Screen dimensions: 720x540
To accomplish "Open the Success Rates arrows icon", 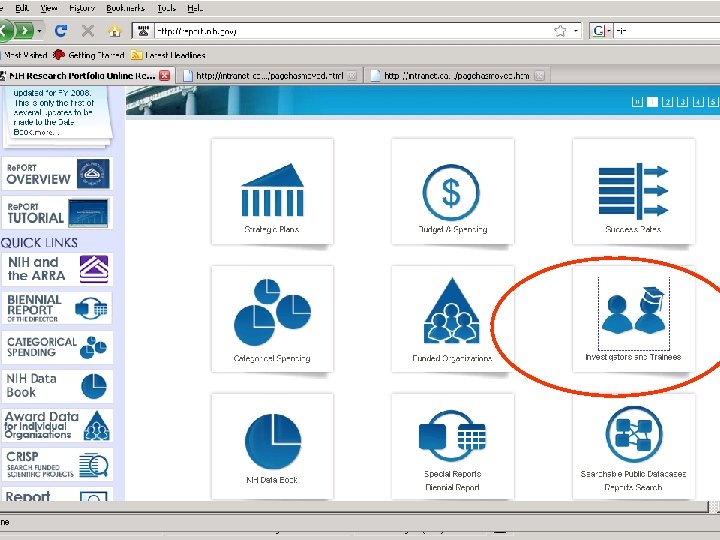I will coord(633,191).
